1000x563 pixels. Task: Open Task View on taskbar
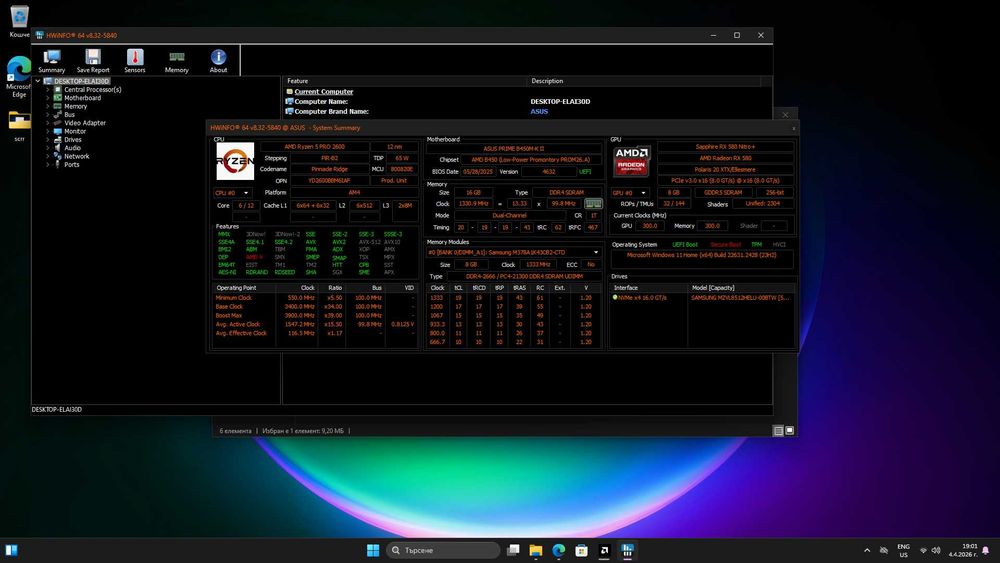coord(513,550)
